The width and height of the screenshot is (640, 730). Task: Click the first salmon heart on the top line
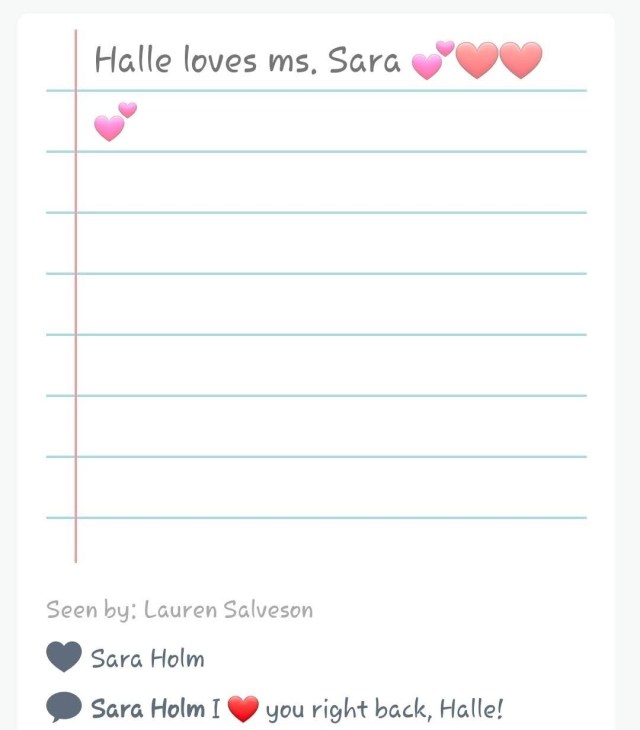[476, 61]
